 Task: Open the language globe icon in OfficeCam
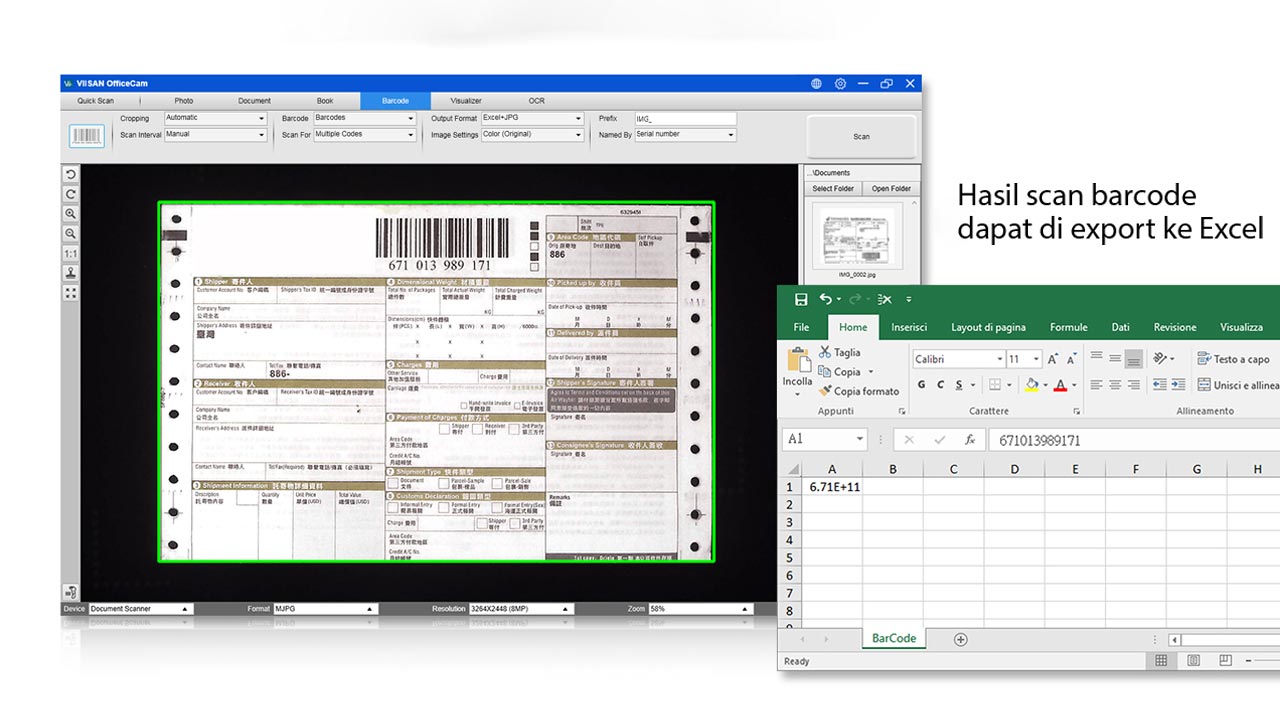click(816, 84)
